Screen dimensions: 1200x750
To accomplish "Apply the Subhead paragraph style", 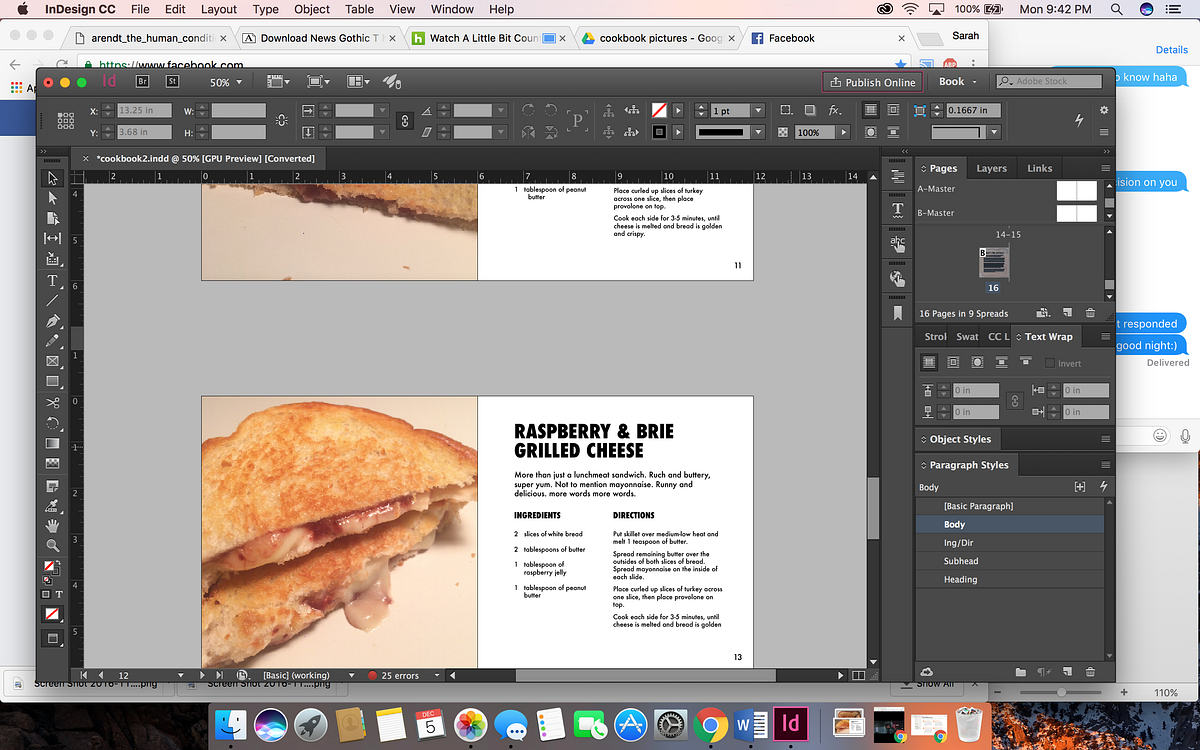I will pos(960,561).
